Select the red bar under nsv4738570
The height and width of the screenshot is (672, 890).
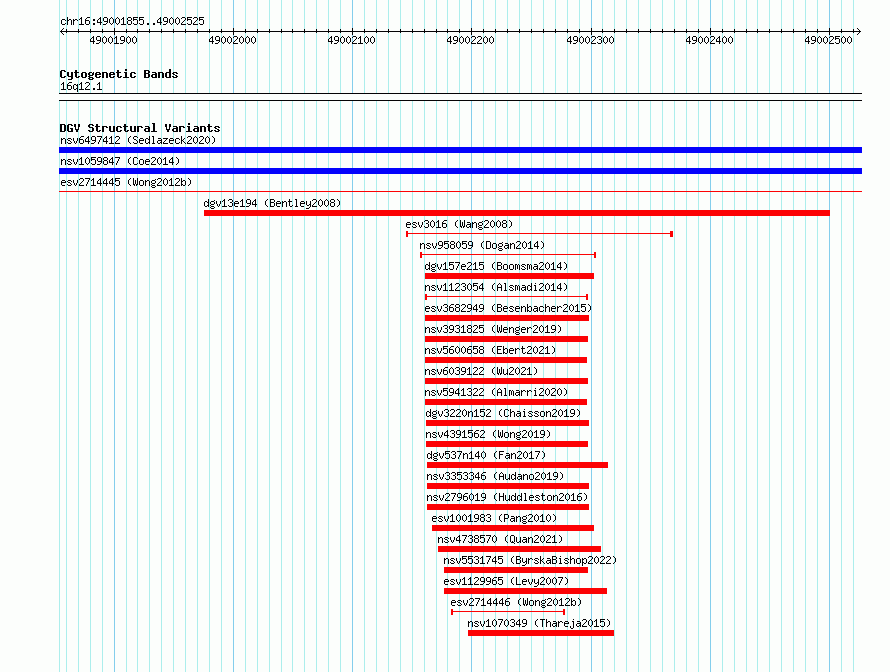point(519,549)
